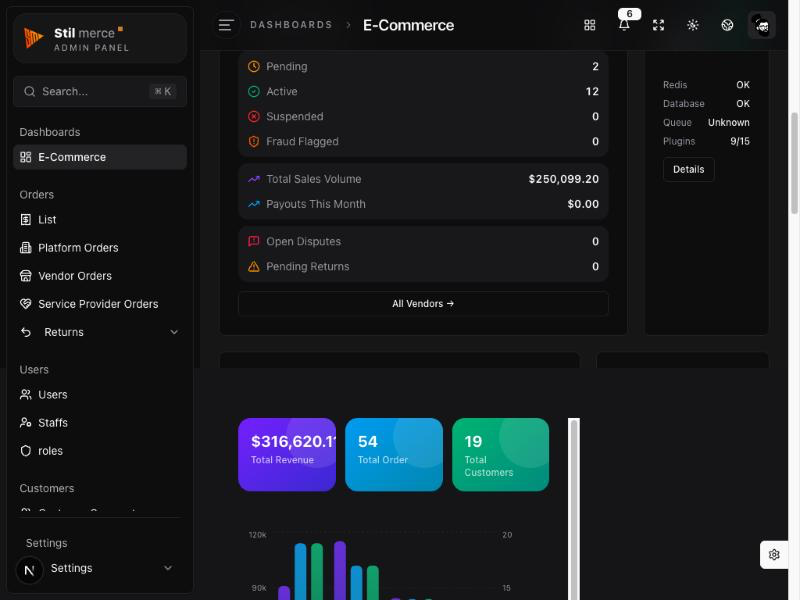Enter fullscreen mode icon
The height and width of the screenshot is (600, 800).
coord(658,25)
